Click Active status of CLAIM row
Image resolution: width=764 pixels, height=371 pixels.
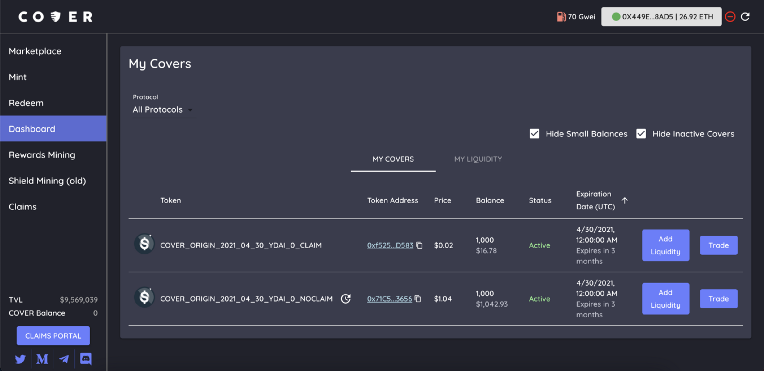[x=539, y=245]
